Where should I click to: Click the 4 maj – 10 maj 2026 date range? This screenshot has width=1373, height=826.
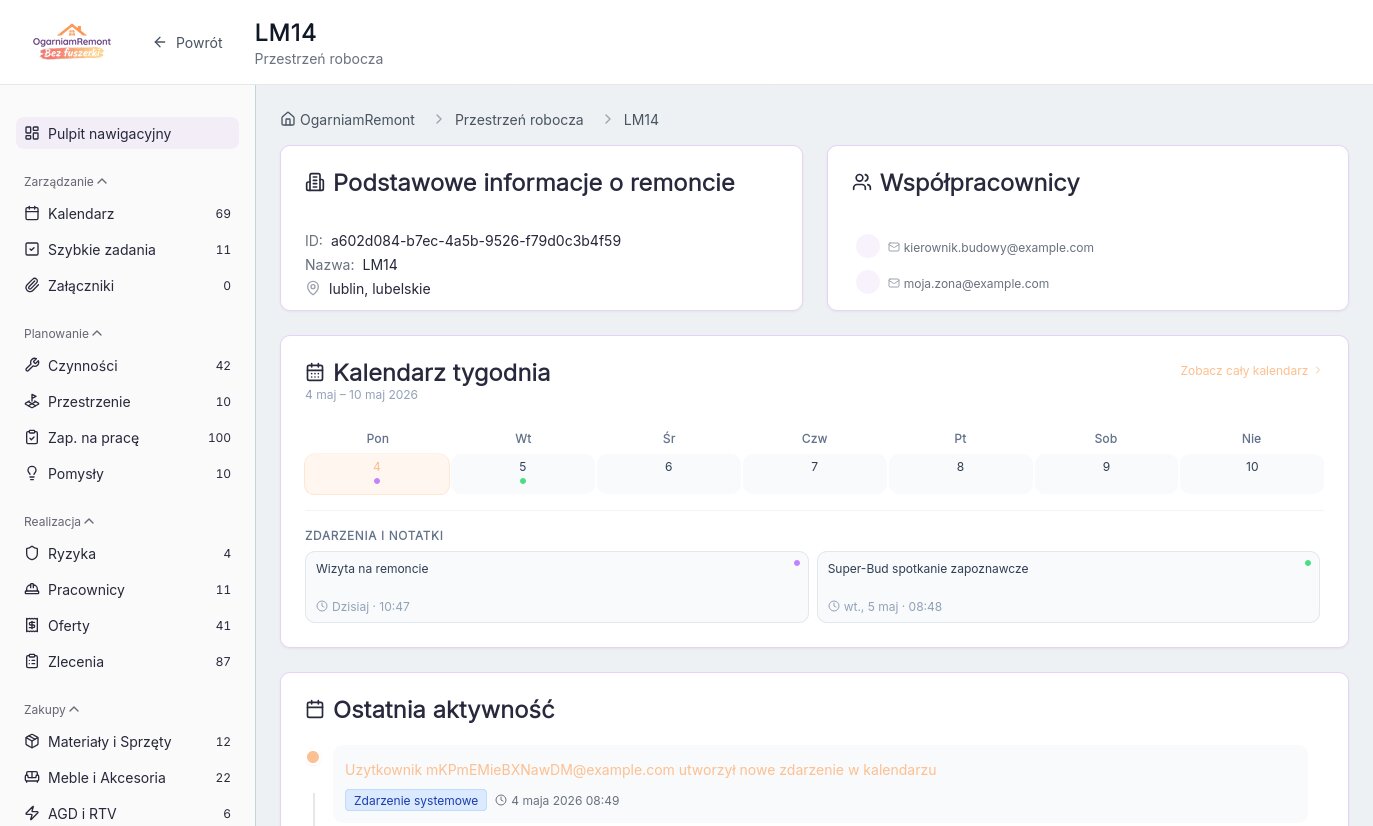pos(361,395)
